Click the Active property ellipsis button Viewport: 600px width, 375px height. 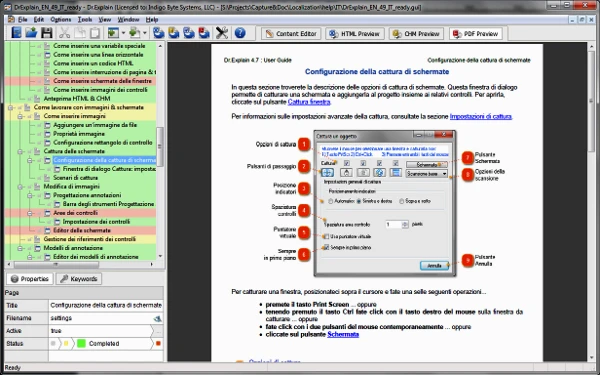point(158,331)
